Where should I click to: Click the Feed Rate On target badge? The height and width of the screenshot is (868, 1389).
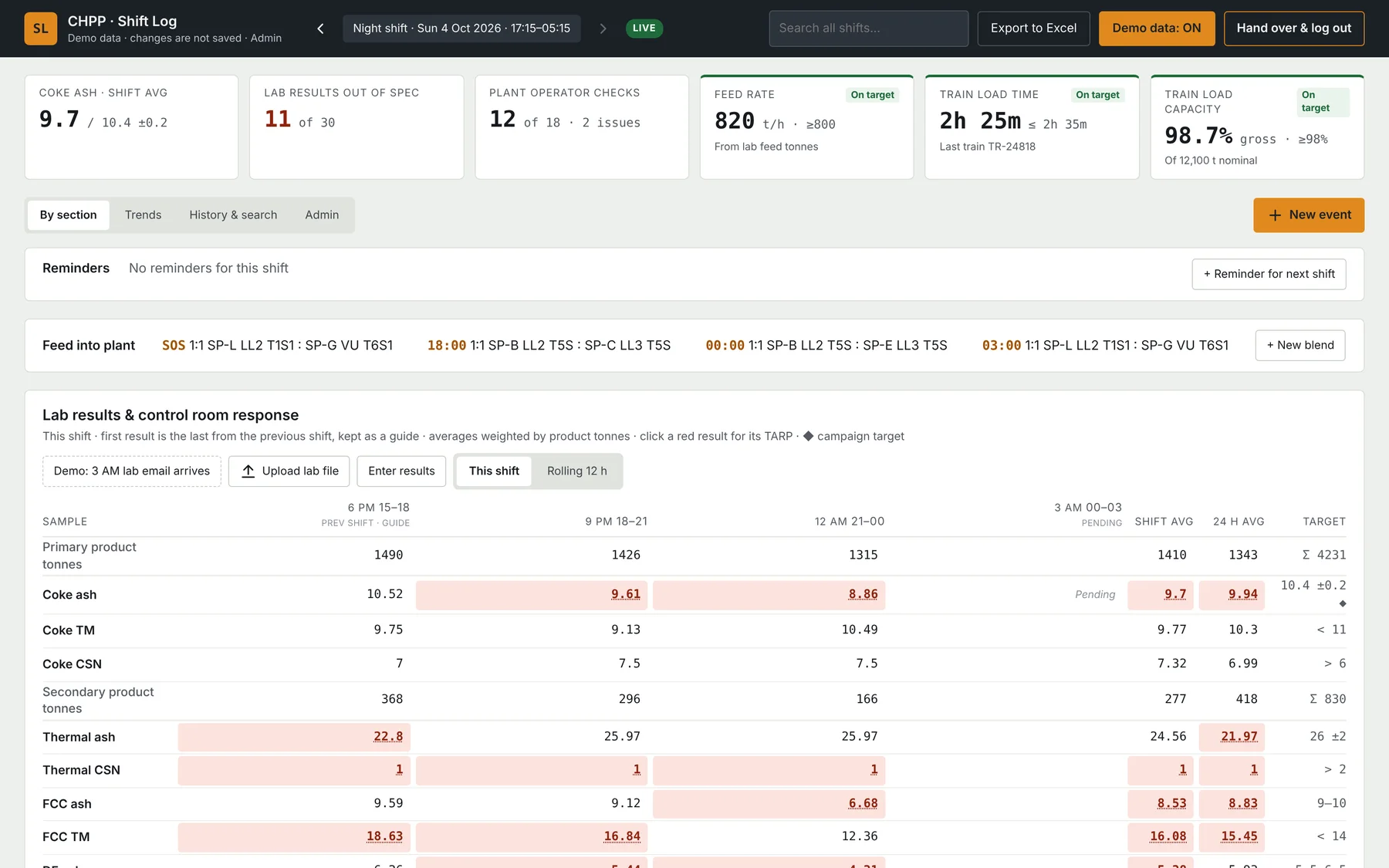click(x=873, y=95)
